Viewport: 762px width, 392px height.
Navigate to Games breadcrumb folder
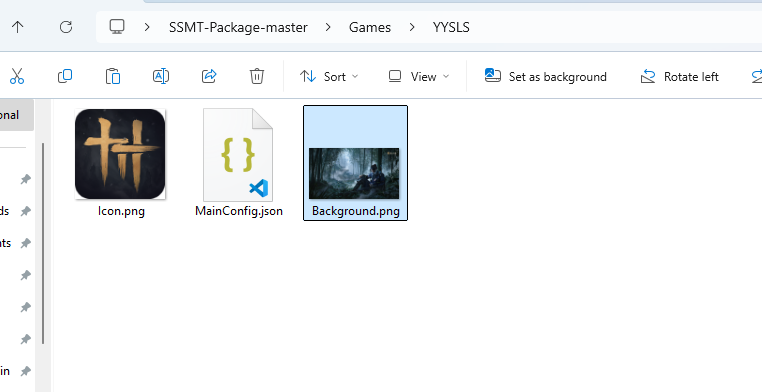(370, 27)
